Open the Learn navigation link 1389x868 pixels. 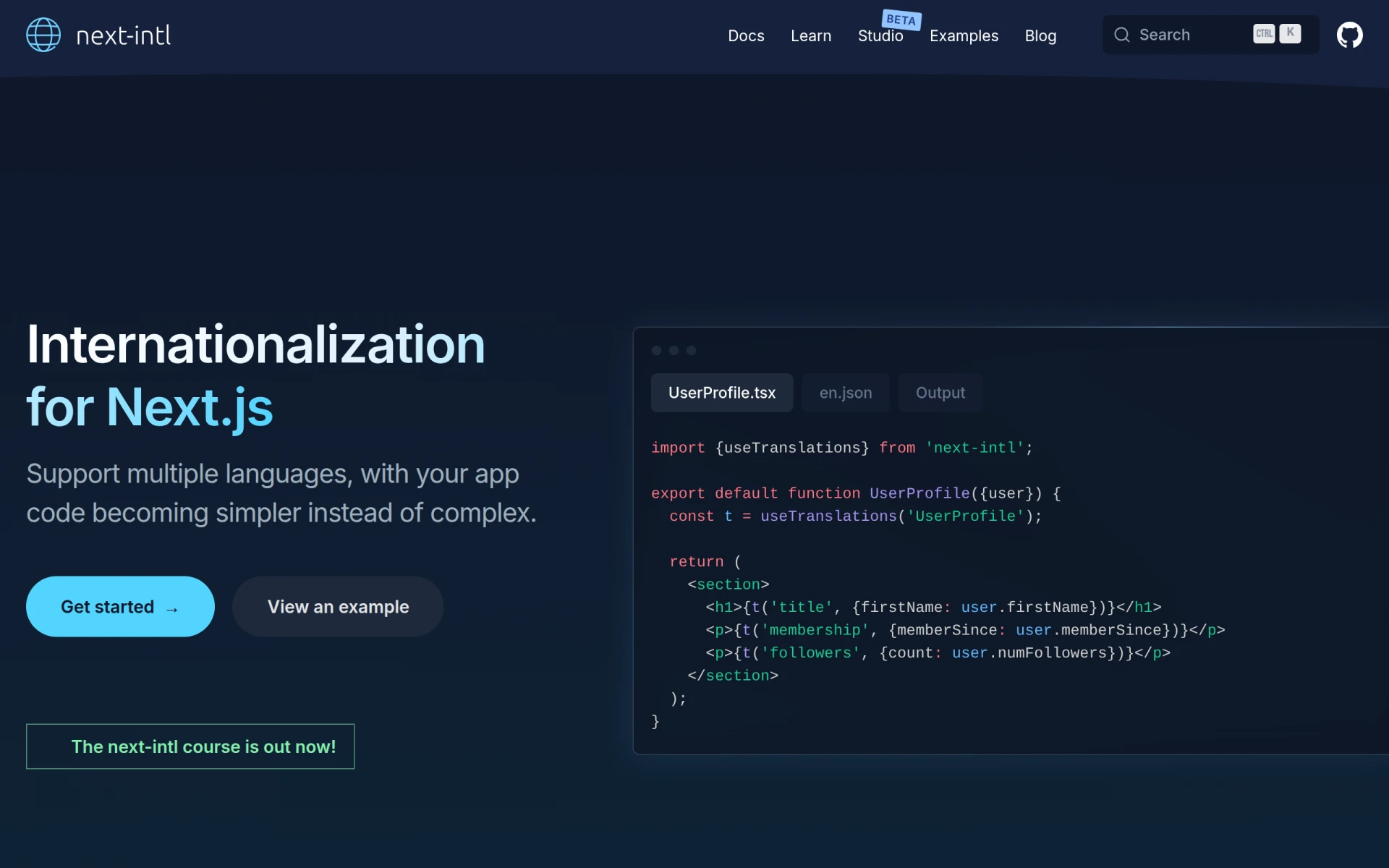[811, 35]
